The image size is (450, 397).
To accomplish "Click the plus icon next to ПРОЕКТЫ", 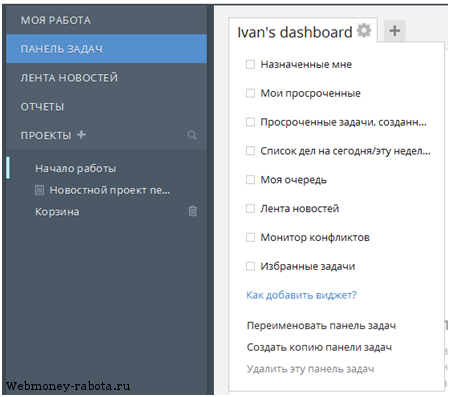I will coord(81,135).
